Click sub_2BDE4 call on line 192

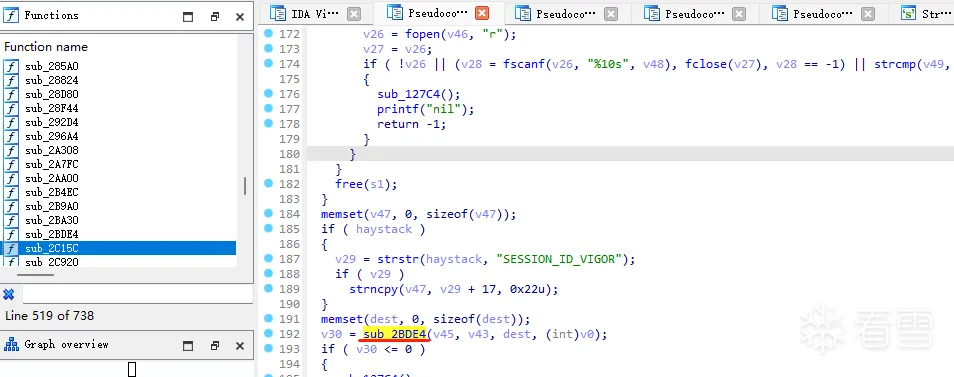tap(395, 334)
